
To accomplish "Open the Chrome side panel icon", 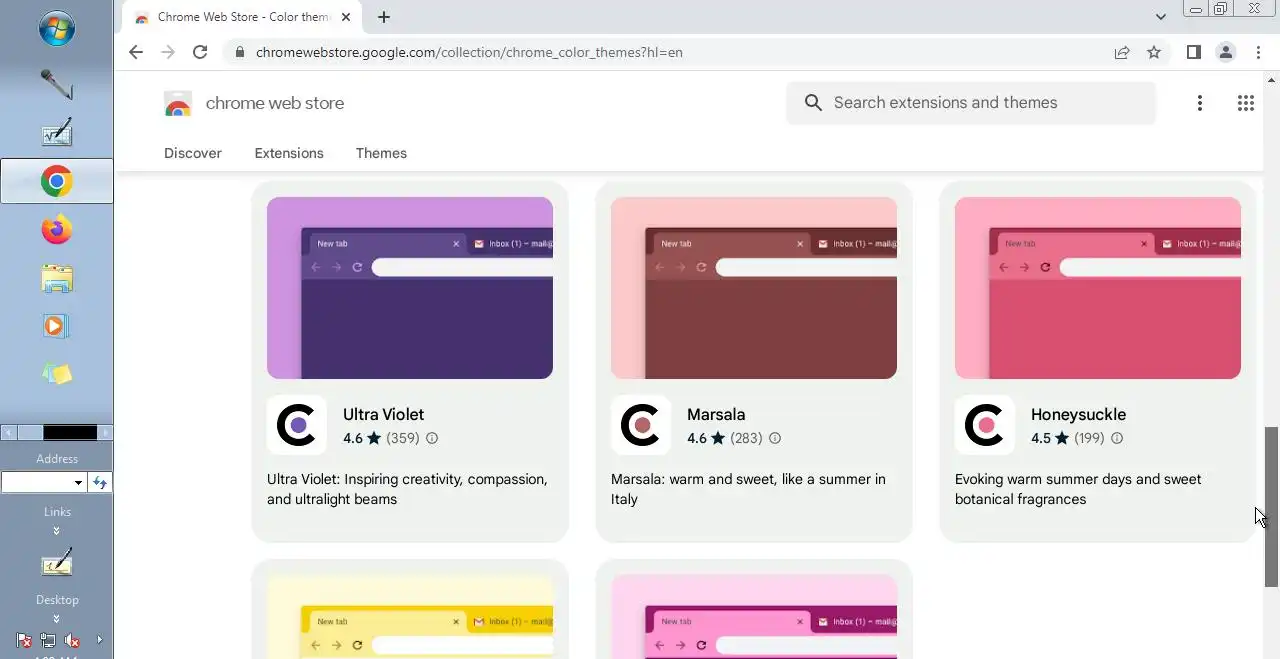I will [1193, 52].
